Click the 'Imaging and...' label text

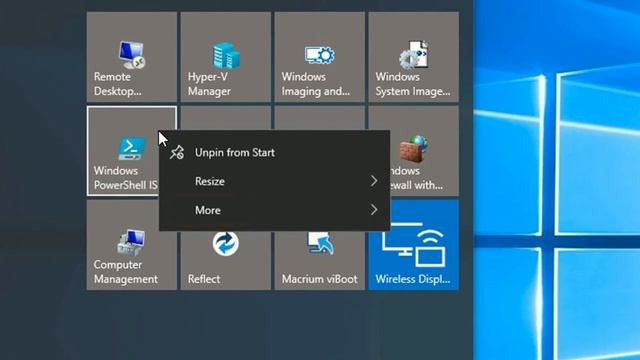[x=316, y=91]
